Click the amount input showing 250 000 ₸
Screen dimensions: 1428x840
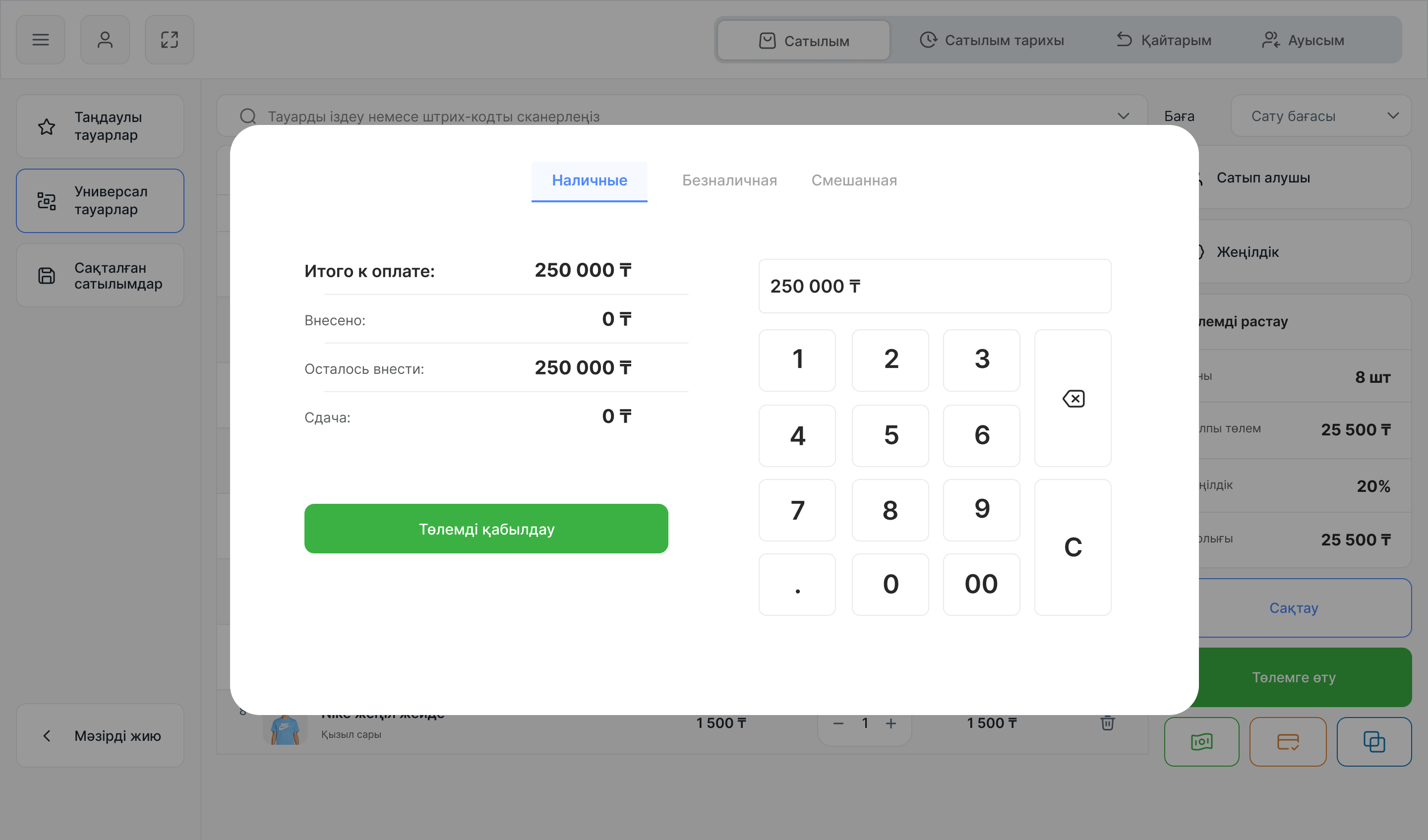click(x=935, y=286)
